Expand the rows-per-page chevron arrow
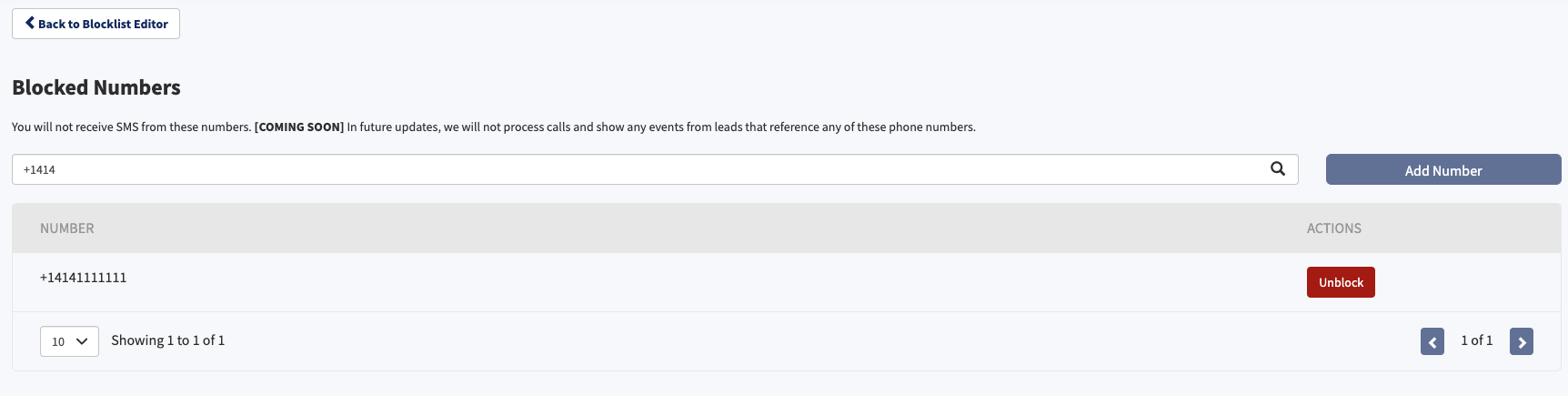The width and height of the screenshot is (1568, 396). 82,341
